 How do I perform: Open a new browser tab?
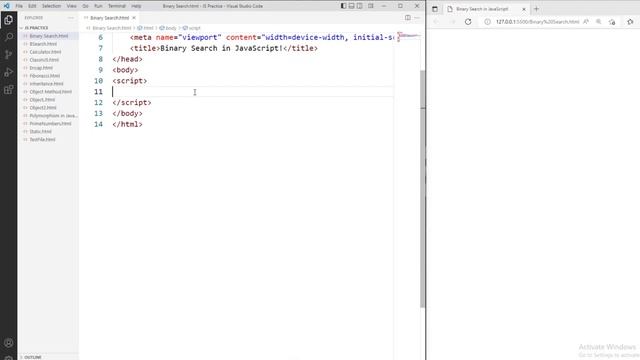point(536,9)
